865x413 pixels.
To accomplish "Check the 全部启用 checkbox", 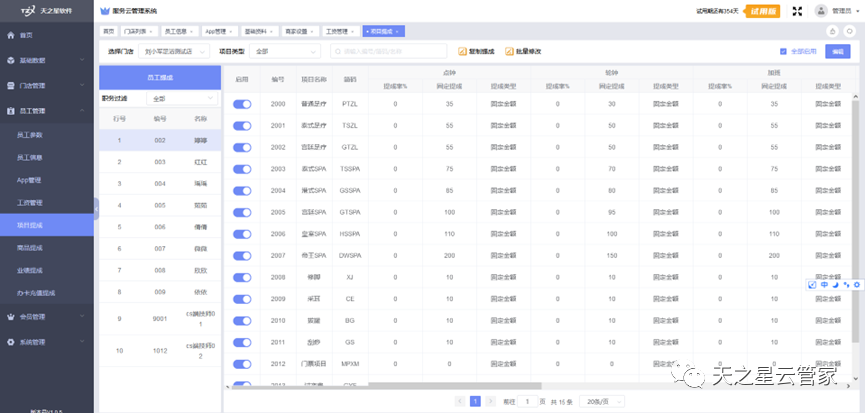I will point(783,51).
